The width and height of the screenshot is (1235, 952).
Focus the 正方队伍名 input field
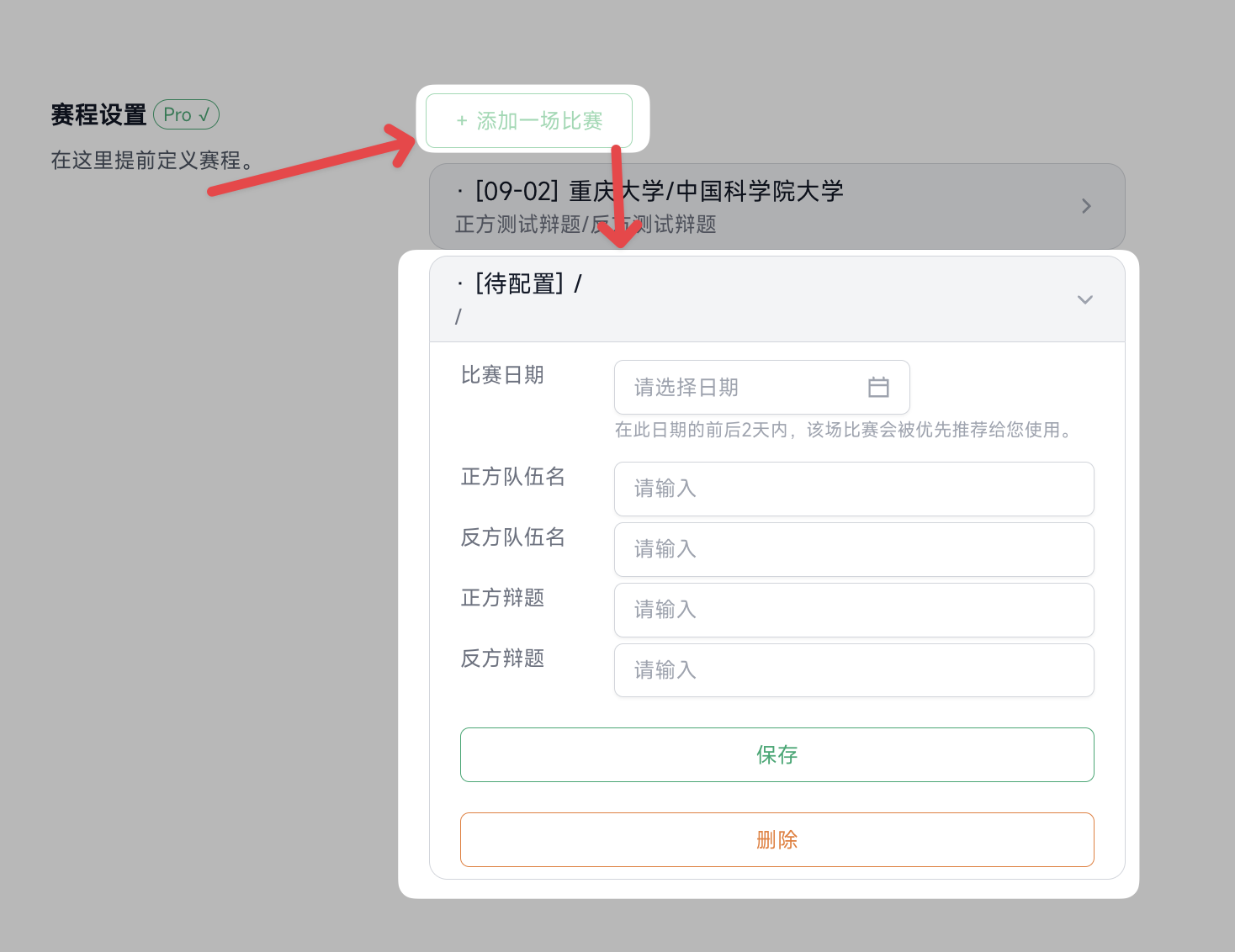coord(854,489)
